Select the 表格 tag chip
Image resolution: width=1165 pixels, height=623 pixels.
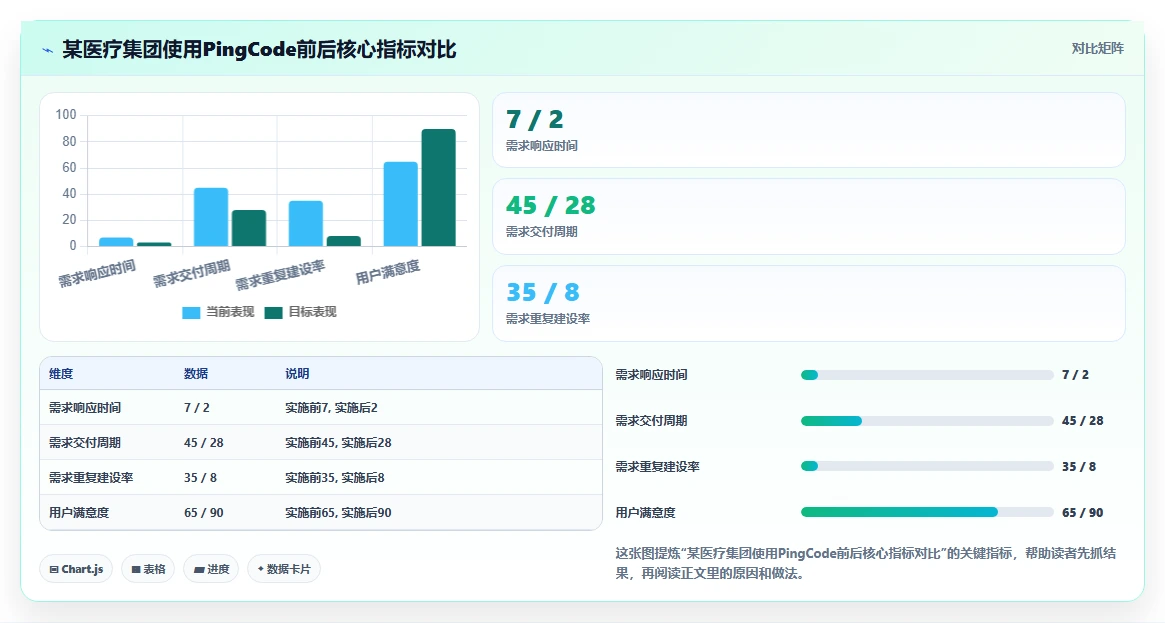click(148, 569)
